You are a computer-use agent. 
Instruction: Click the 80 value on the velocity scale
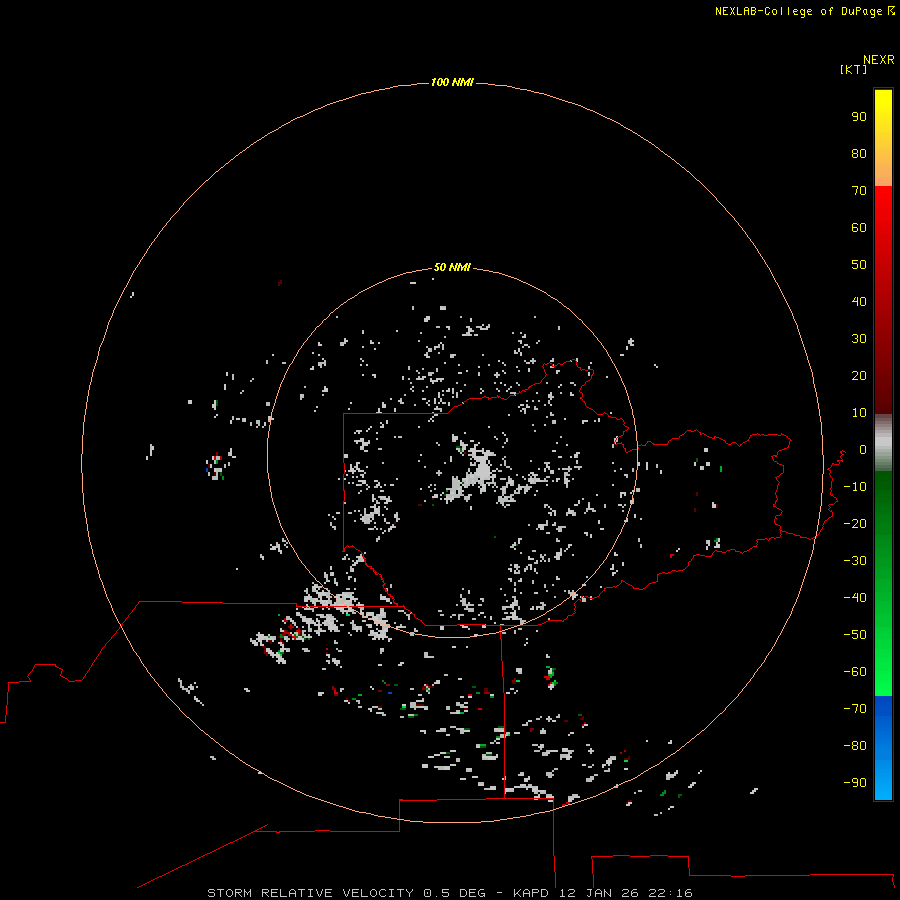859,154
